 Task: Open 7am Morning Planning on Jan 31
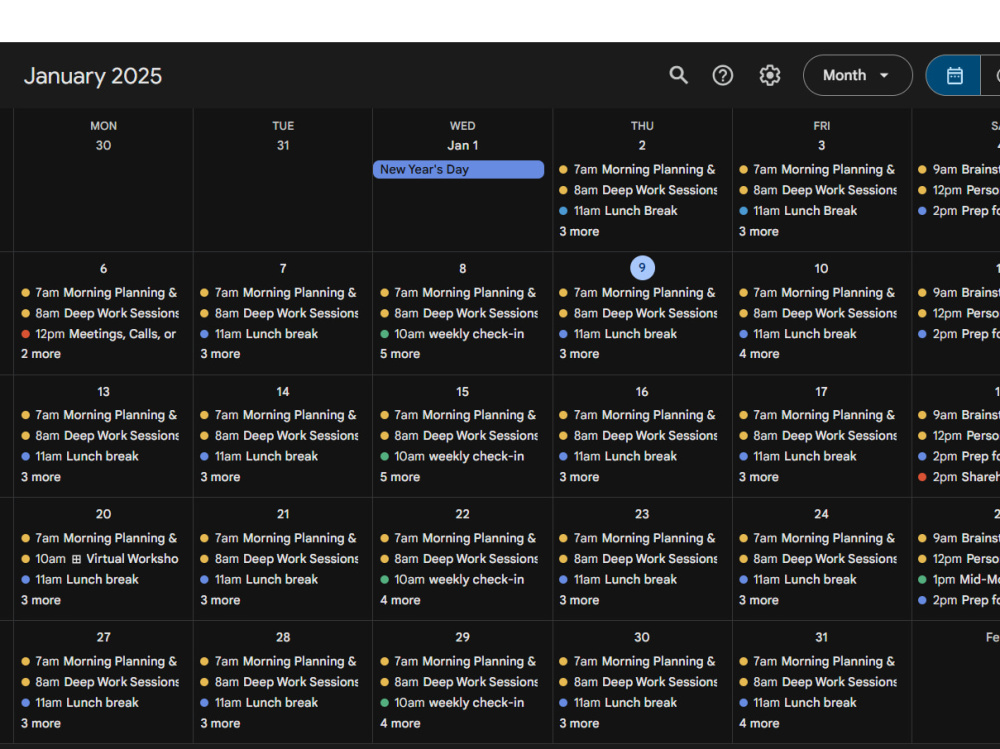[817, 662]
